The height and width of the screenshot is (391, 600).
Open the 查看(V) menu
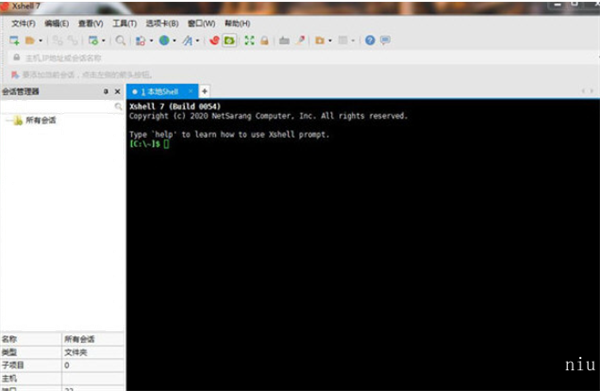click(x=91, y=24)
